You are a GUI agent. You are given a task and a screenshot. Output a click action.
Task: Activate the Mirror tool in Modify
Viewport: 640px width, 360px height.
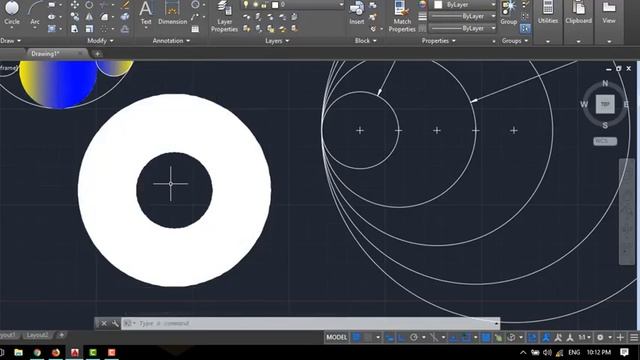coord(89,17)
